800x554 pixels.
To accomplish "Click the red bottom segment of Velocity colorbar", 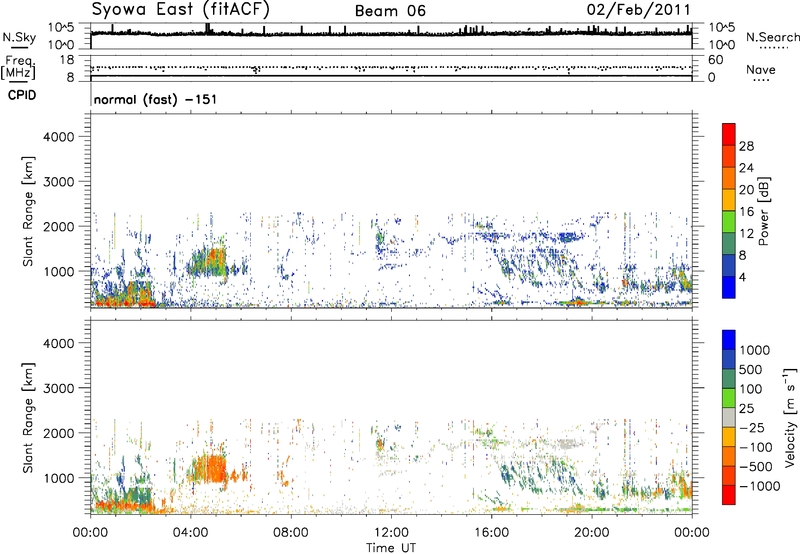I will [729, 495].
